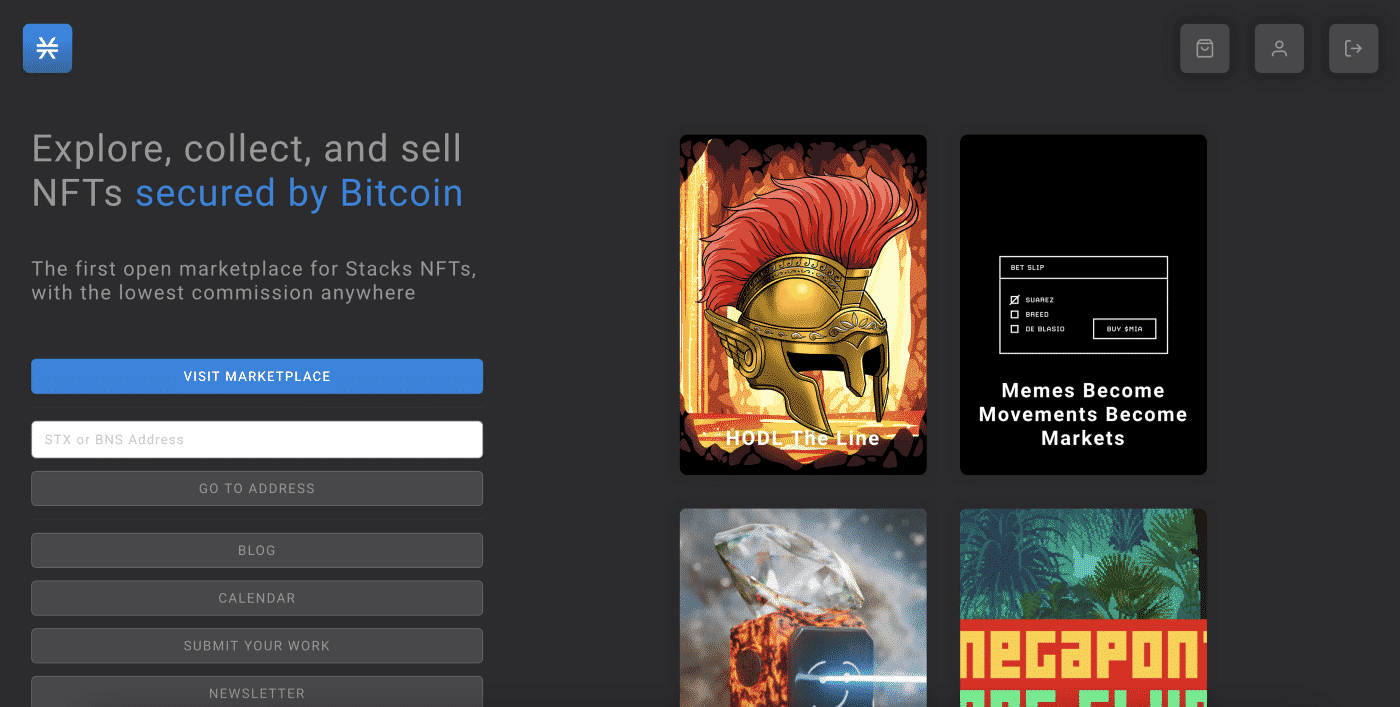Click the Go To Address button
The height and width of the screenshot is (707, 1400).
click(257, 488)
